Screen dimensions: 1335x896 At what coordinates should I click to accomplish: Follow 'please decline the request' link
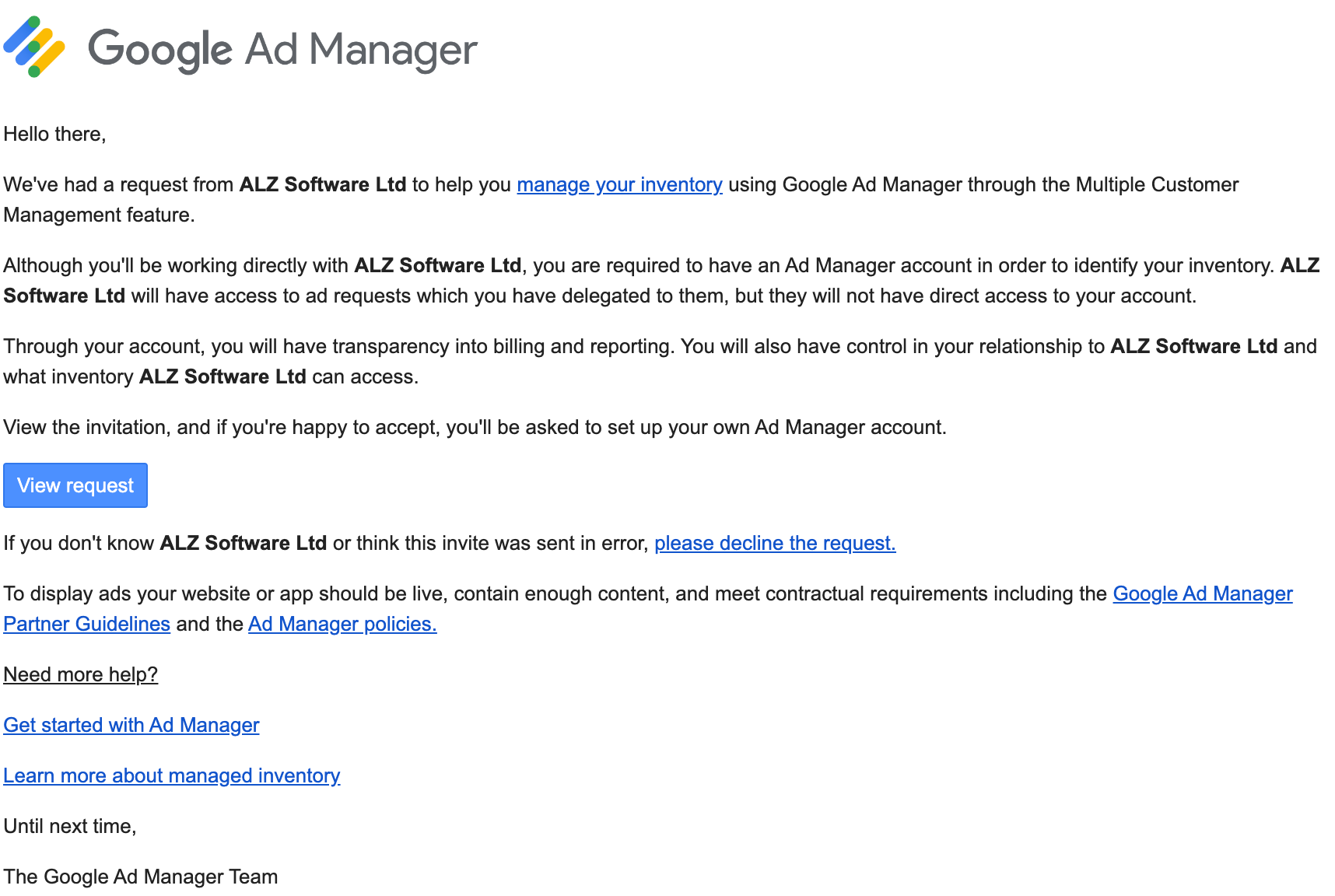(x=775, y=544)
